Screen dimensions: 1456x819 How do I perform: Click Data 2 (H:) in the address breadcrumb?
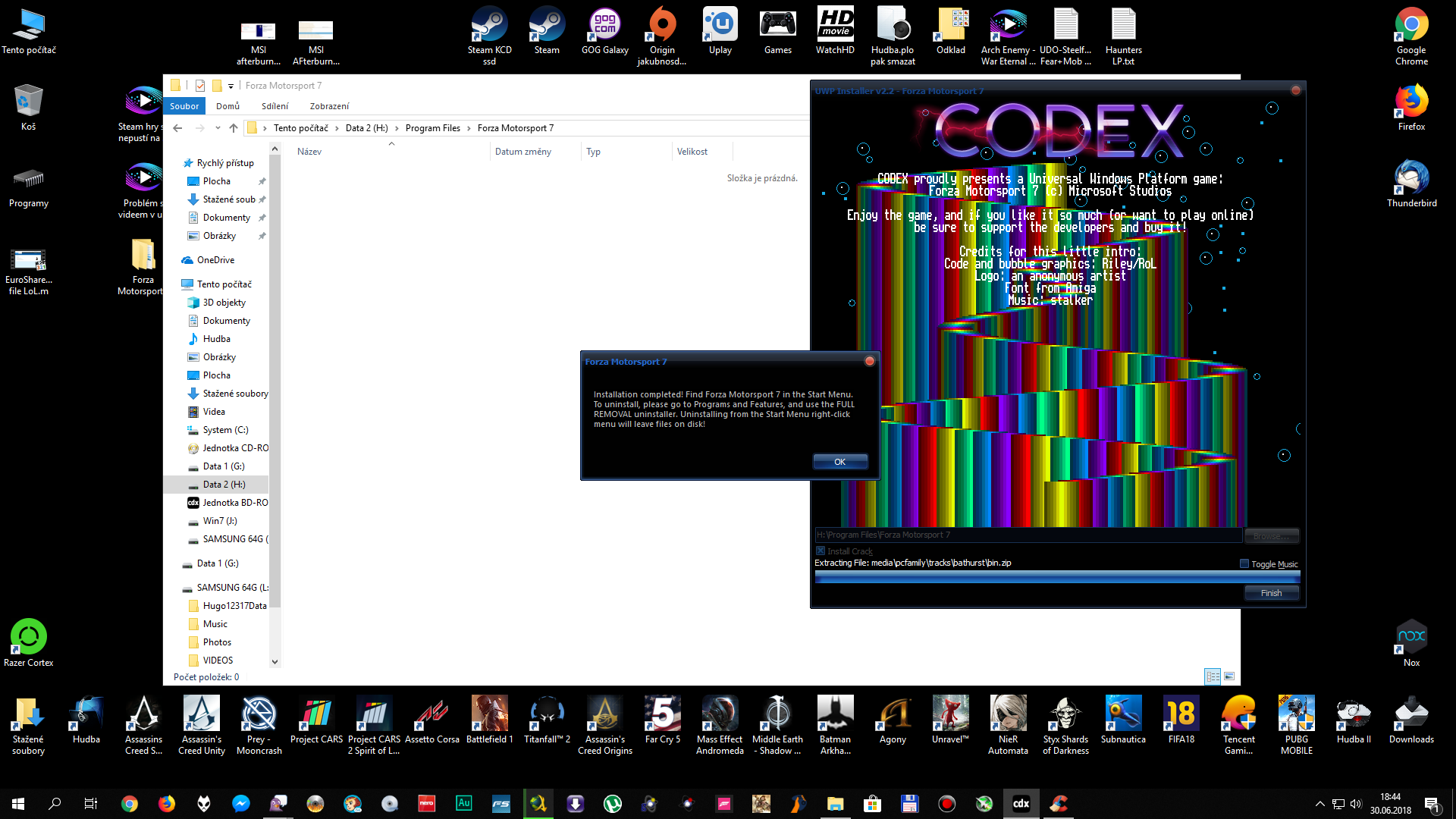(x=366, y=128)
